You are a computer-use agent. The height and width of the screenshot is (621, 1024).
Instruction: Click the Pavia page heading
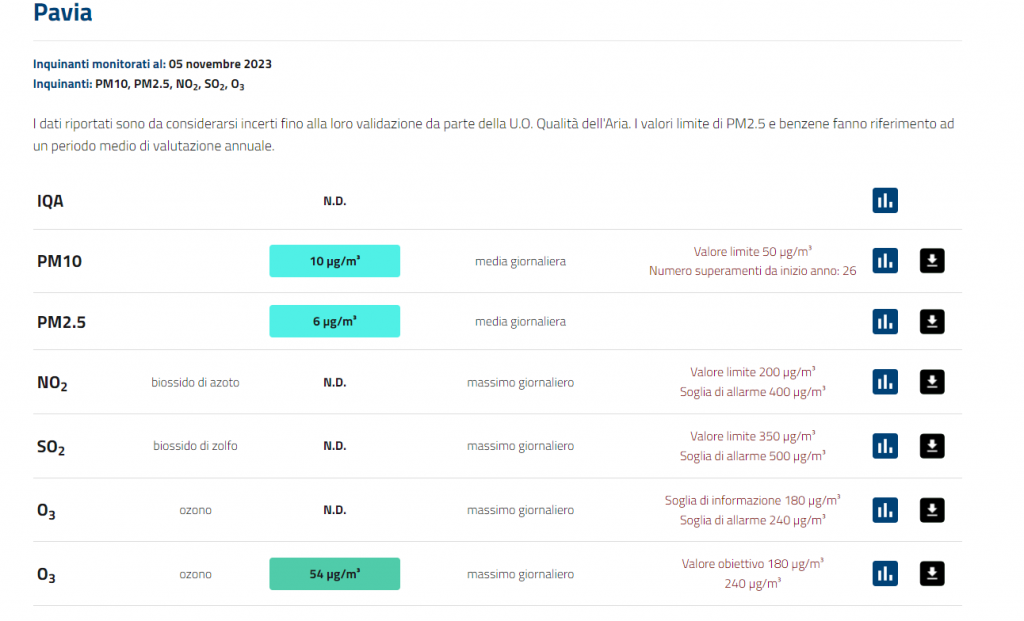(x=63, y=13)
